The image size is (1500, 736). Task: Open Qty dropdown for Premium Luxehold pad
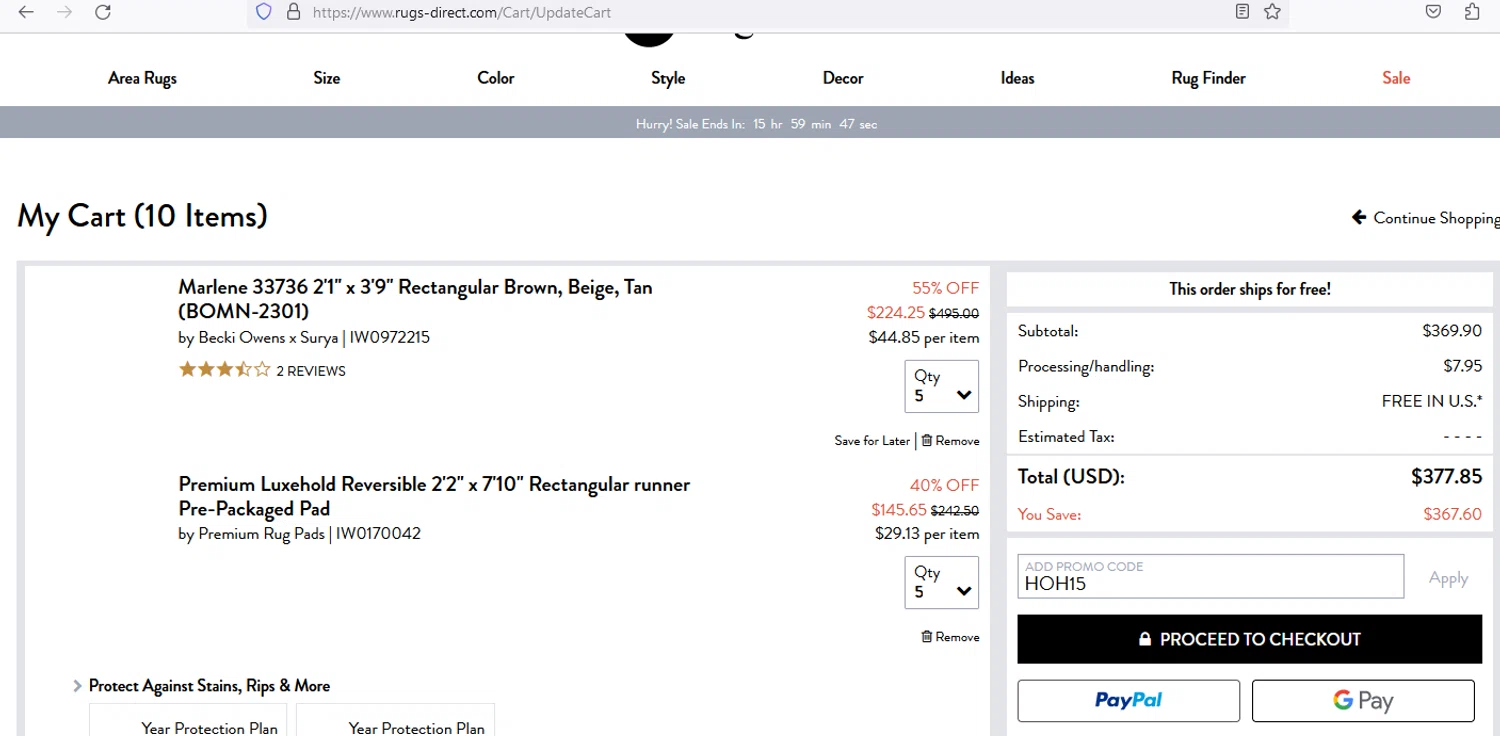point(941,582)
